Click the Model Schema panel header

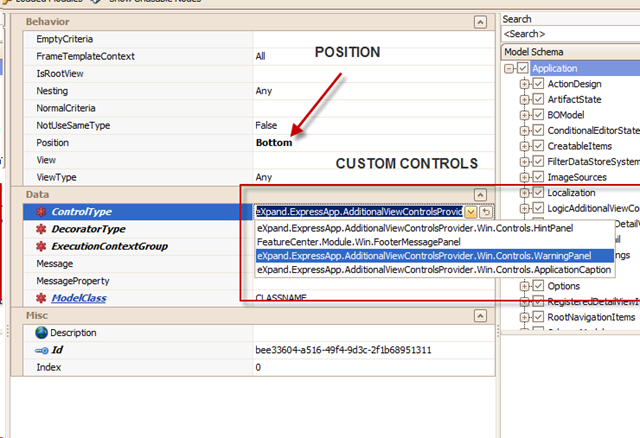(571, 52)
